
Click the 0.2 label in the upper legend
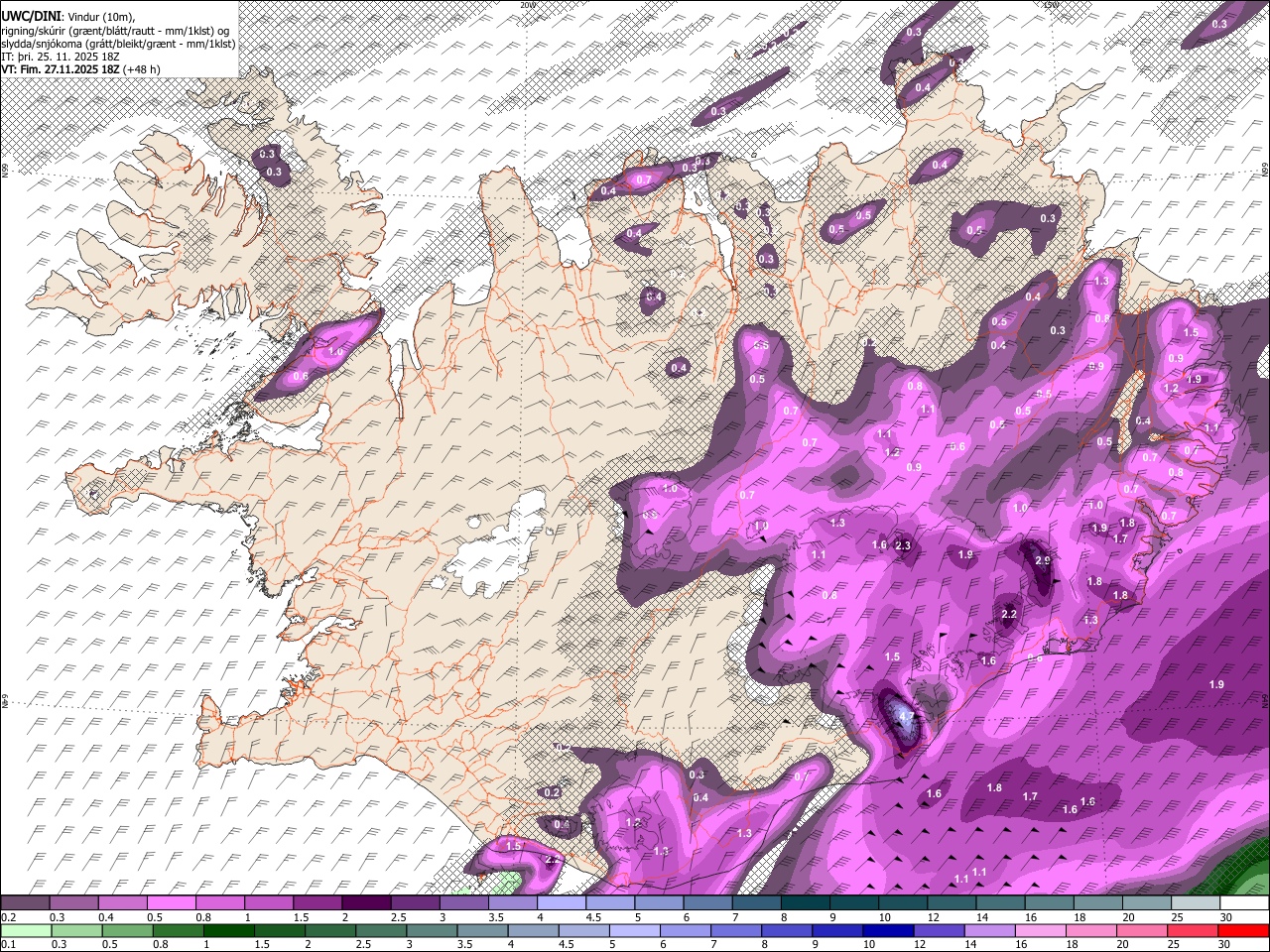click(x=8, y=917)
